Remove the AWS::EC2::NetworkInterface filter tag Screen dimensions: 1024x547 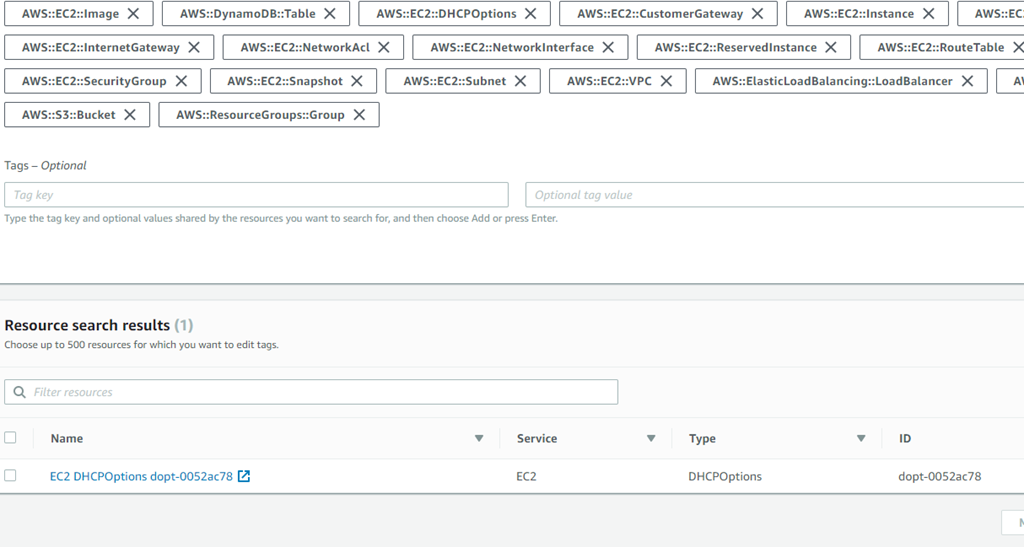[x=608, y=48]
